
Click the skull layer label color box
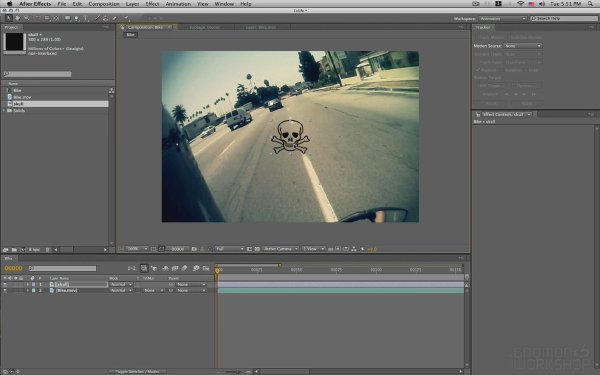click(33, 284)
